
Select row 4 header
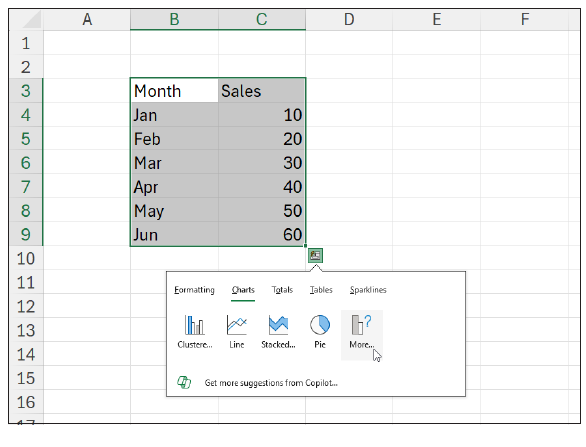[x=26, y=114]
